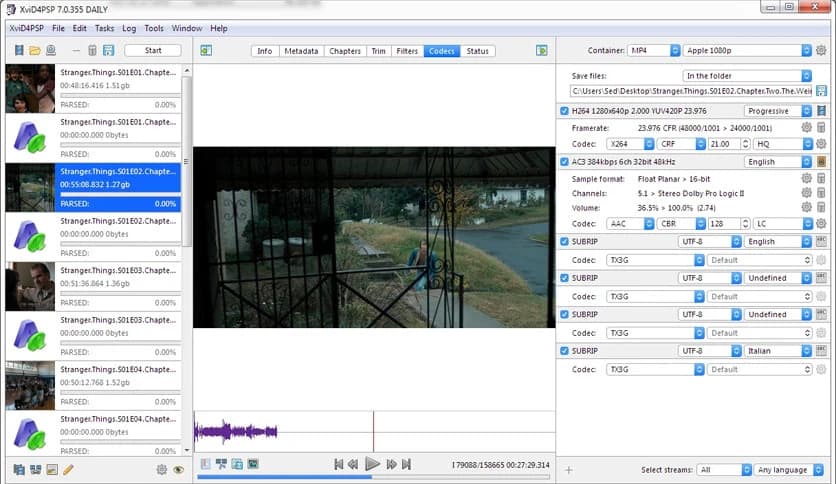The height and width of the screenshot is (484, 836).
Task: Open the Any language streams dropdown
Action: [x=789, y=470]
